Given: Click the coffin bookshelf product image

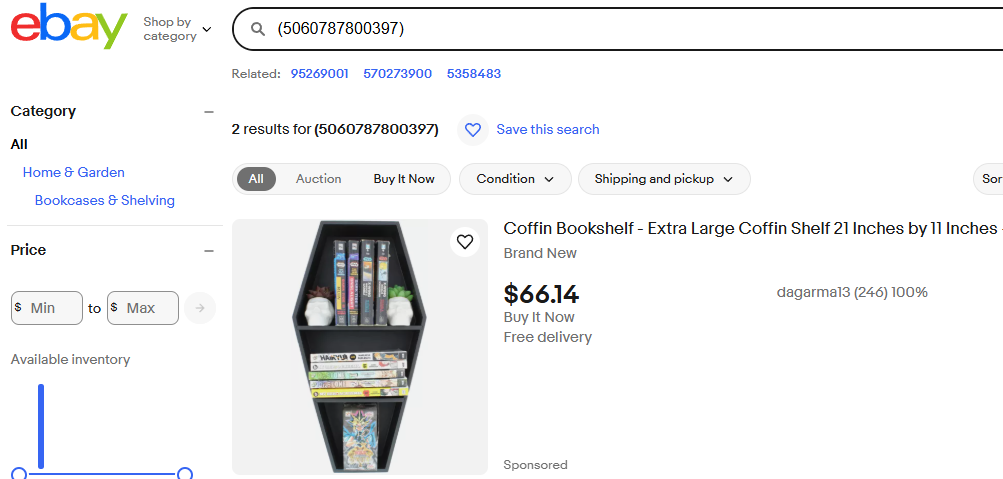Looking at the screenshot, I should (x=360, y=347).
